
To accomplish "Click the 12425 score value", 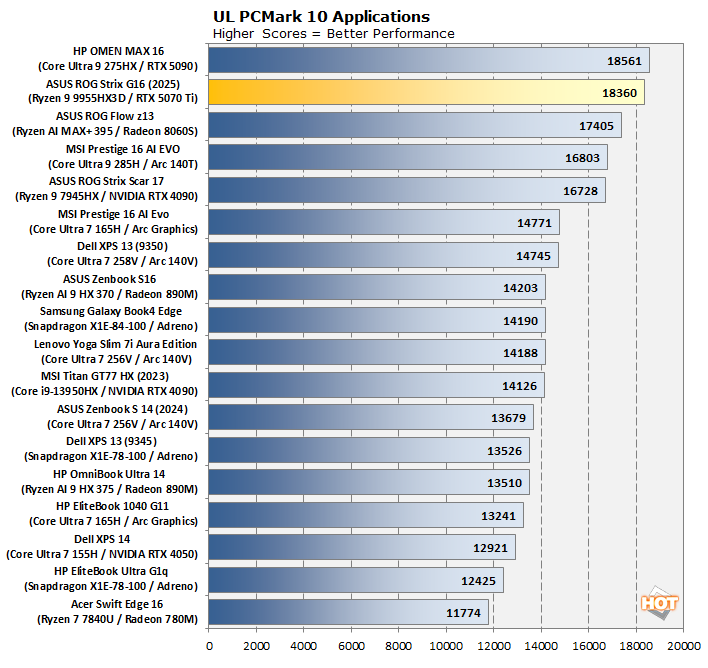I will tap(478, 581).
